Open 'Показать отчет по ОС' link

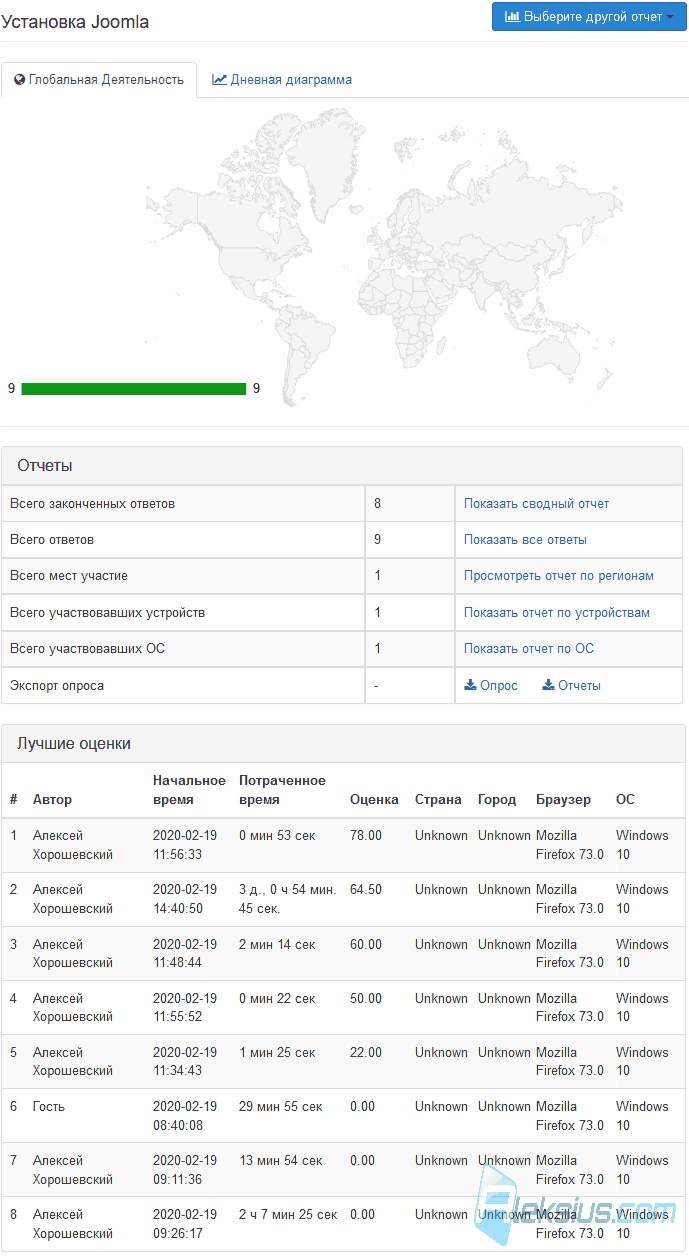(x=529, y=648)
